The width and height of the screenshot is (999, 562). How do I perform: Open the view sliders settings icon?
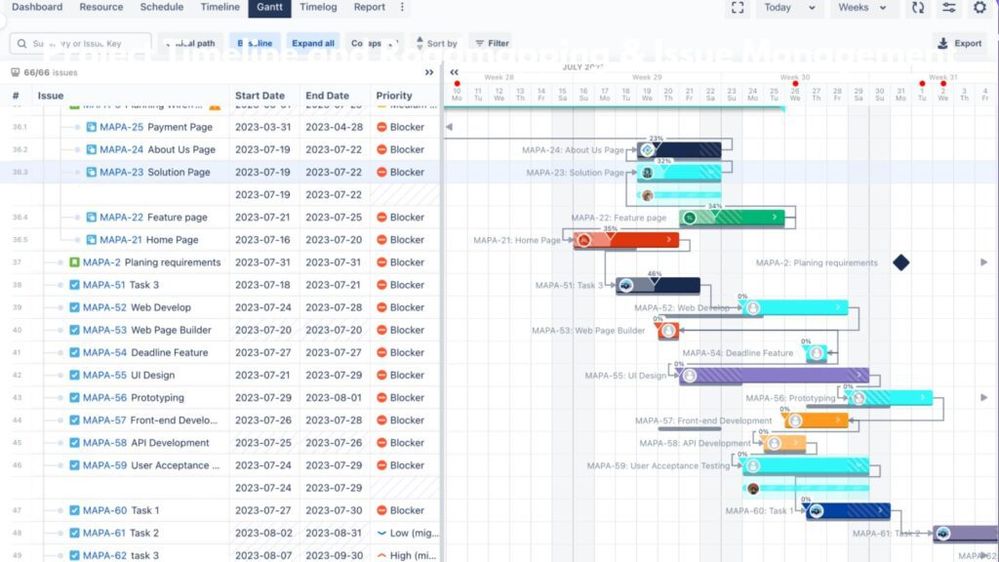(949, 8)
